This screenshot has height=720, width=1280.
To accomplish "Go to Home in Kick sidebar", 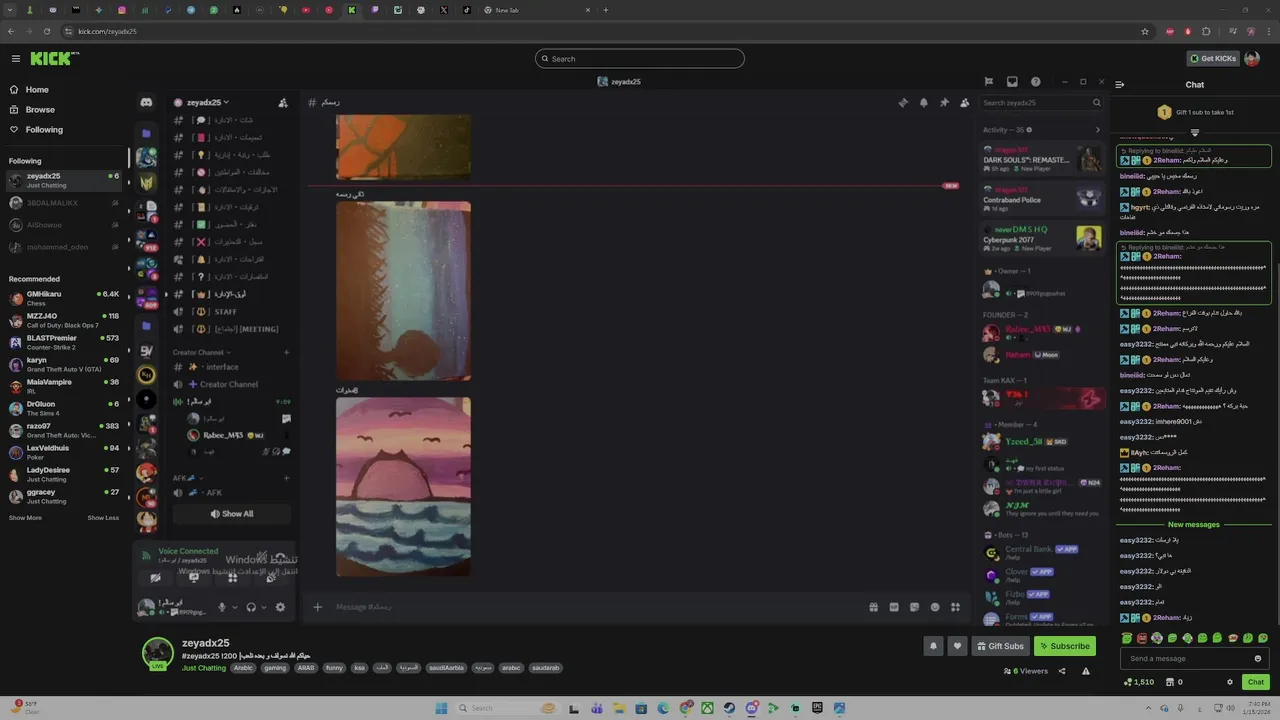I will coord(37,90).
